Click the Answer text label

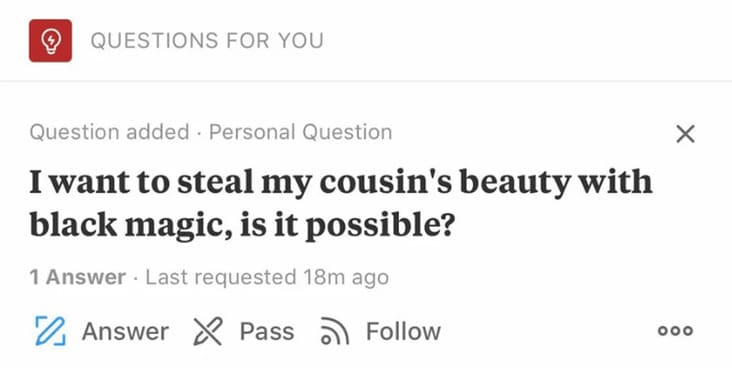tap(125, 332)
